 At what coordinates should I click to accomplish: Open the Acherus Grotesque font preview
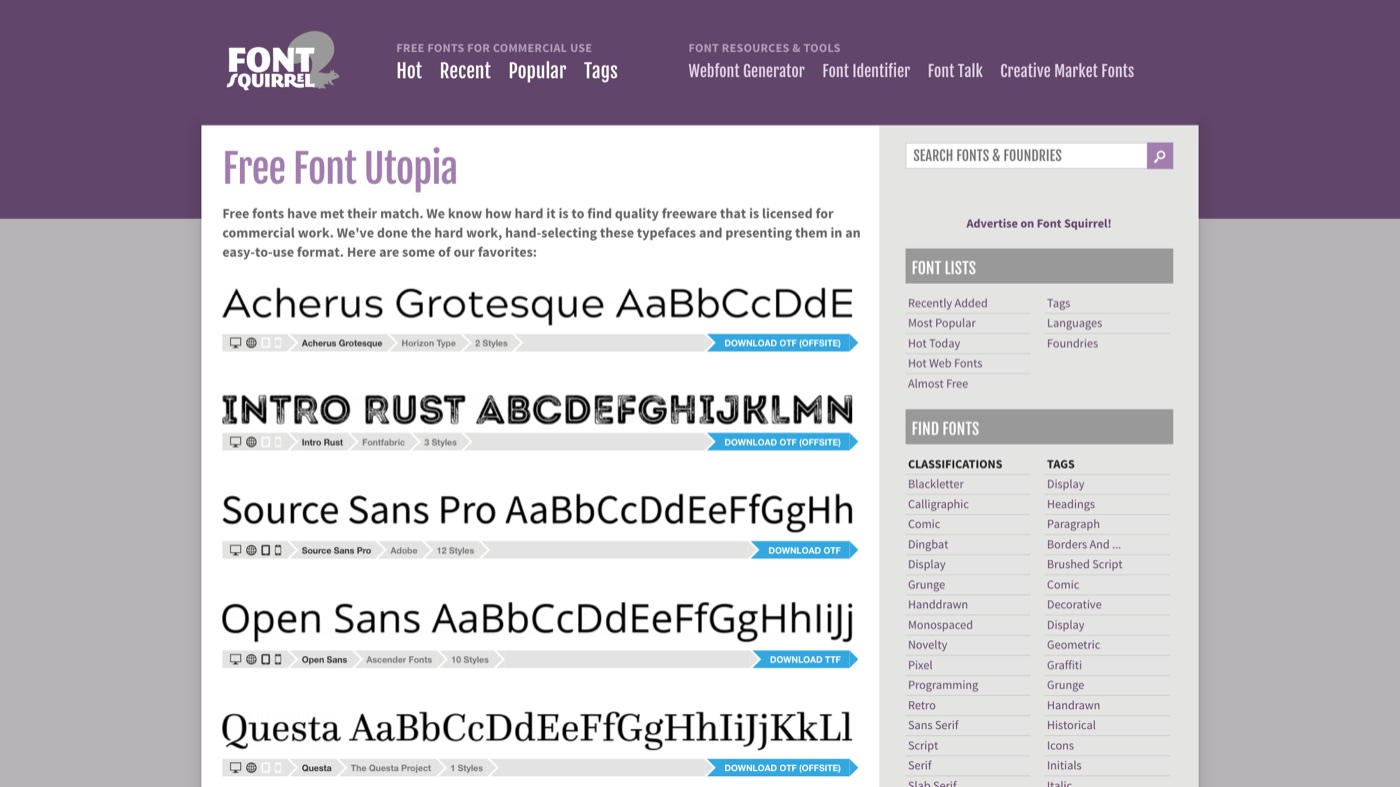click(538, 303)
